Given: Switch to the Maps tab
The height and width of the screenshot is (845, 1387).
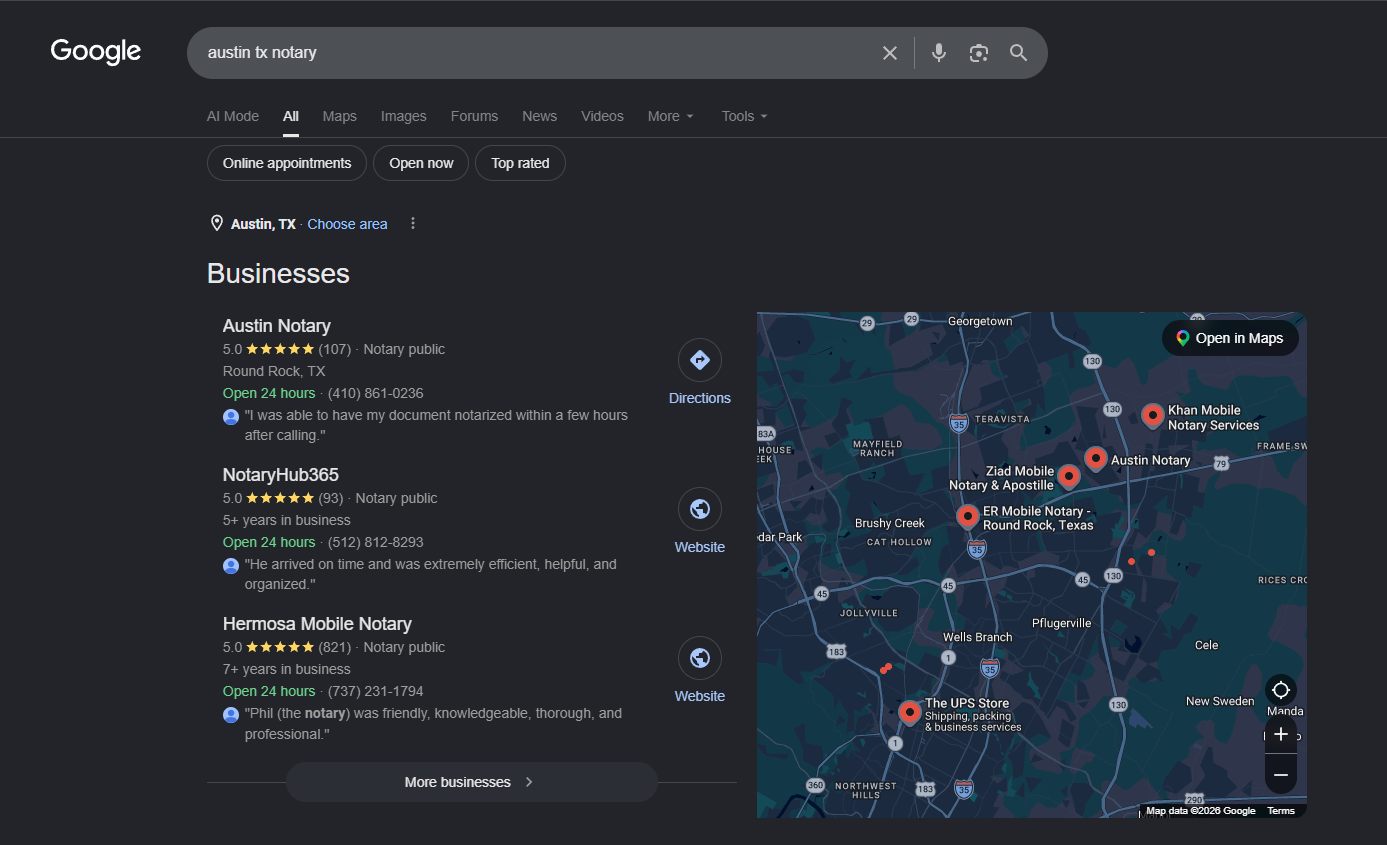Looking at the screenshot, I should pyautogui.click(x=339, y=116).
